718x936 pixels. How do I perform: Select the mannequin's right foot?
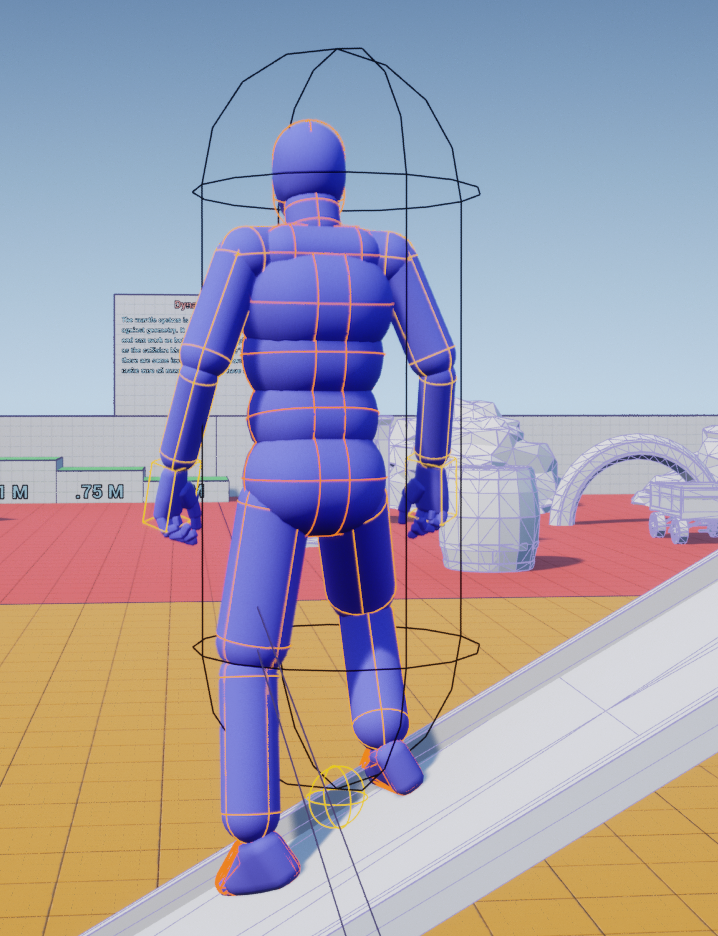pyautogui.click(x=393, y=765)
